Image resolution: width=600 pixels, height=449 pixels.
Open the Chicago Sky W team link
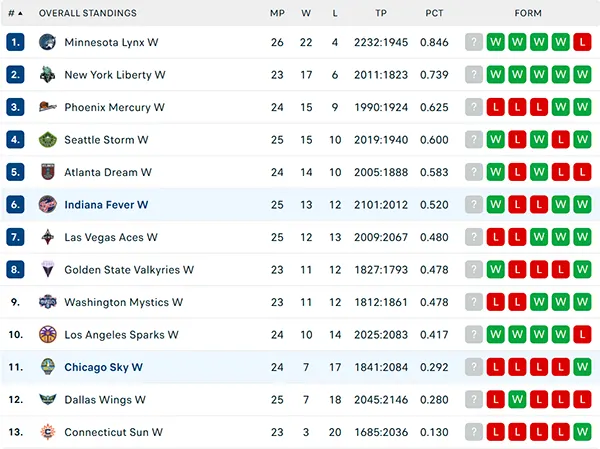pos(103,367)
